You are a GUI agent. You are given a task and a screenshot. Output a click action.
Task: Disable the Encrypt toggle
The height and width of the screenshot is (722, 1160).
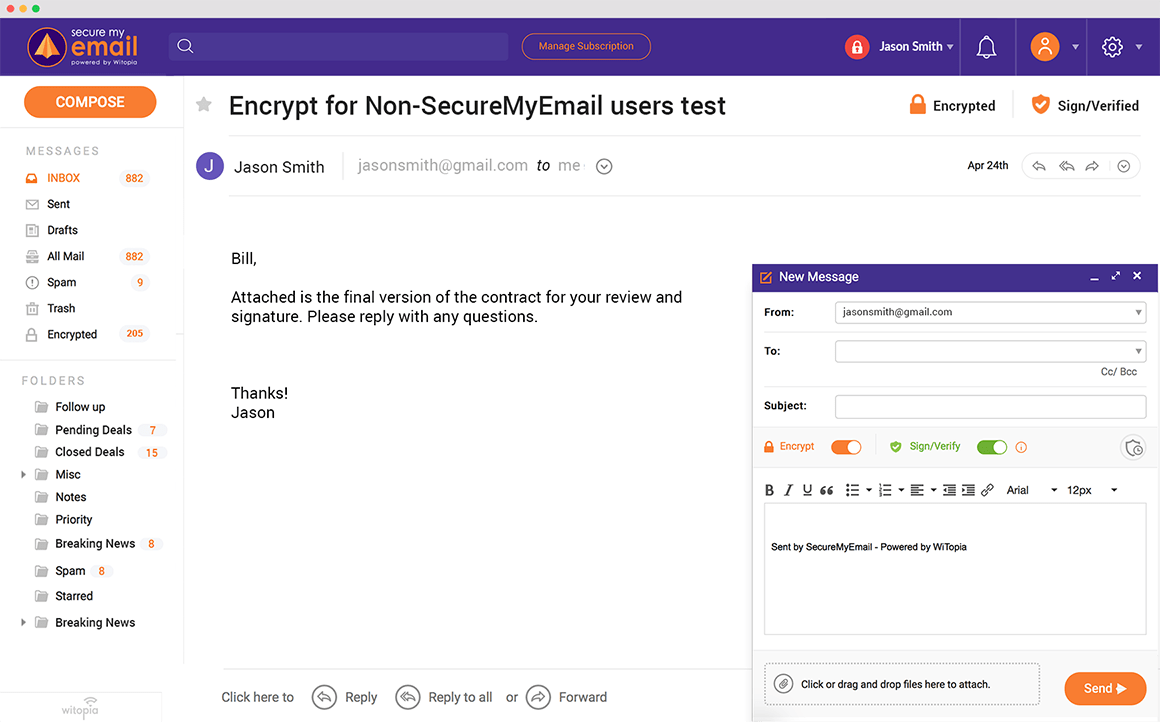coord(846,447)
